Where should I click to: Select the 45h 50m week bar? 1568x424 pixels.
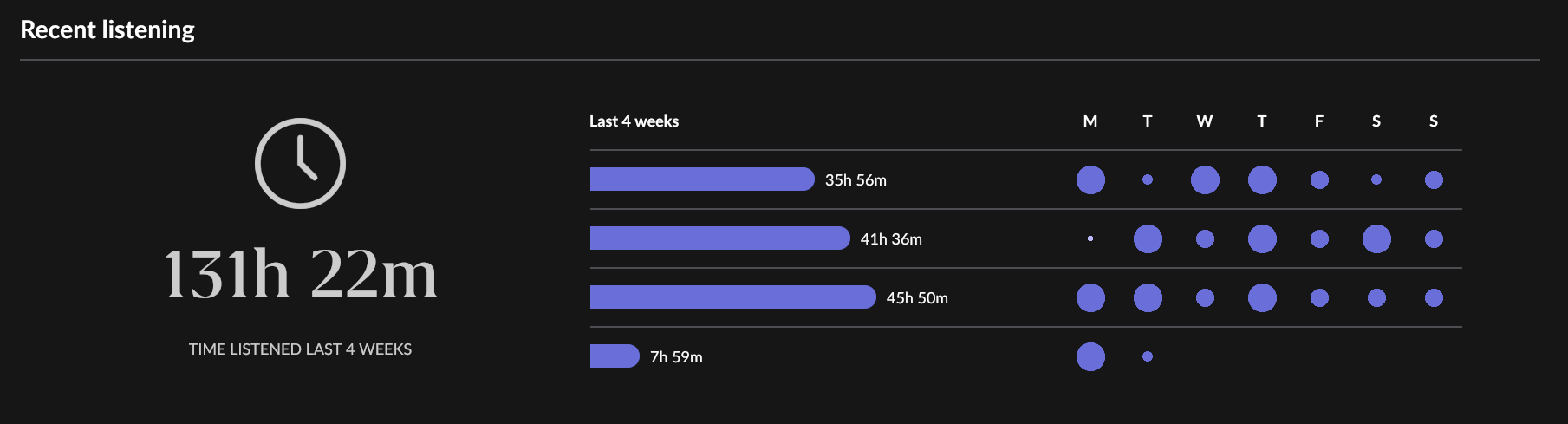(x=732, y=297)
